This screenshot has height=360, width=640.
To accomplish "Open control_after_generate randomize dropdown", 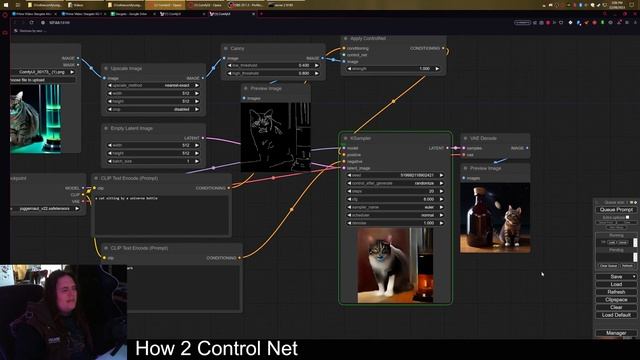I will tap(395, 183).
